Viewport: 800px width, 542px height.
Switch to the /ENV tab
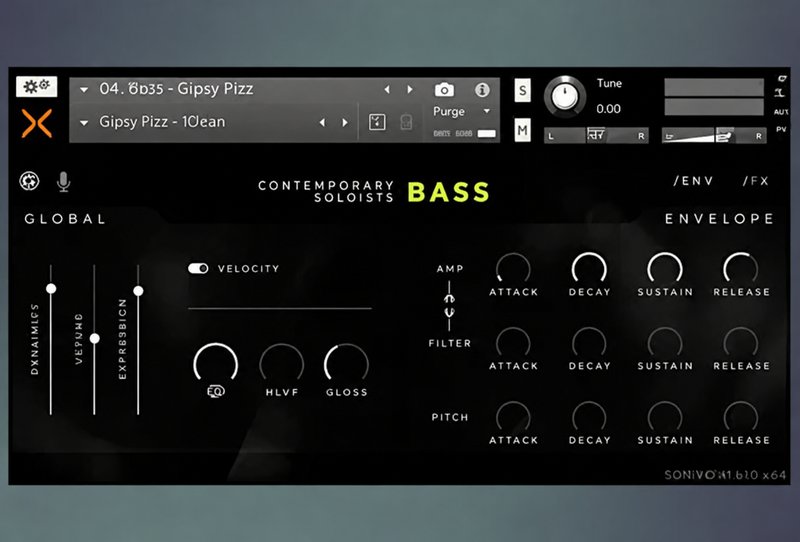point(693,181)
